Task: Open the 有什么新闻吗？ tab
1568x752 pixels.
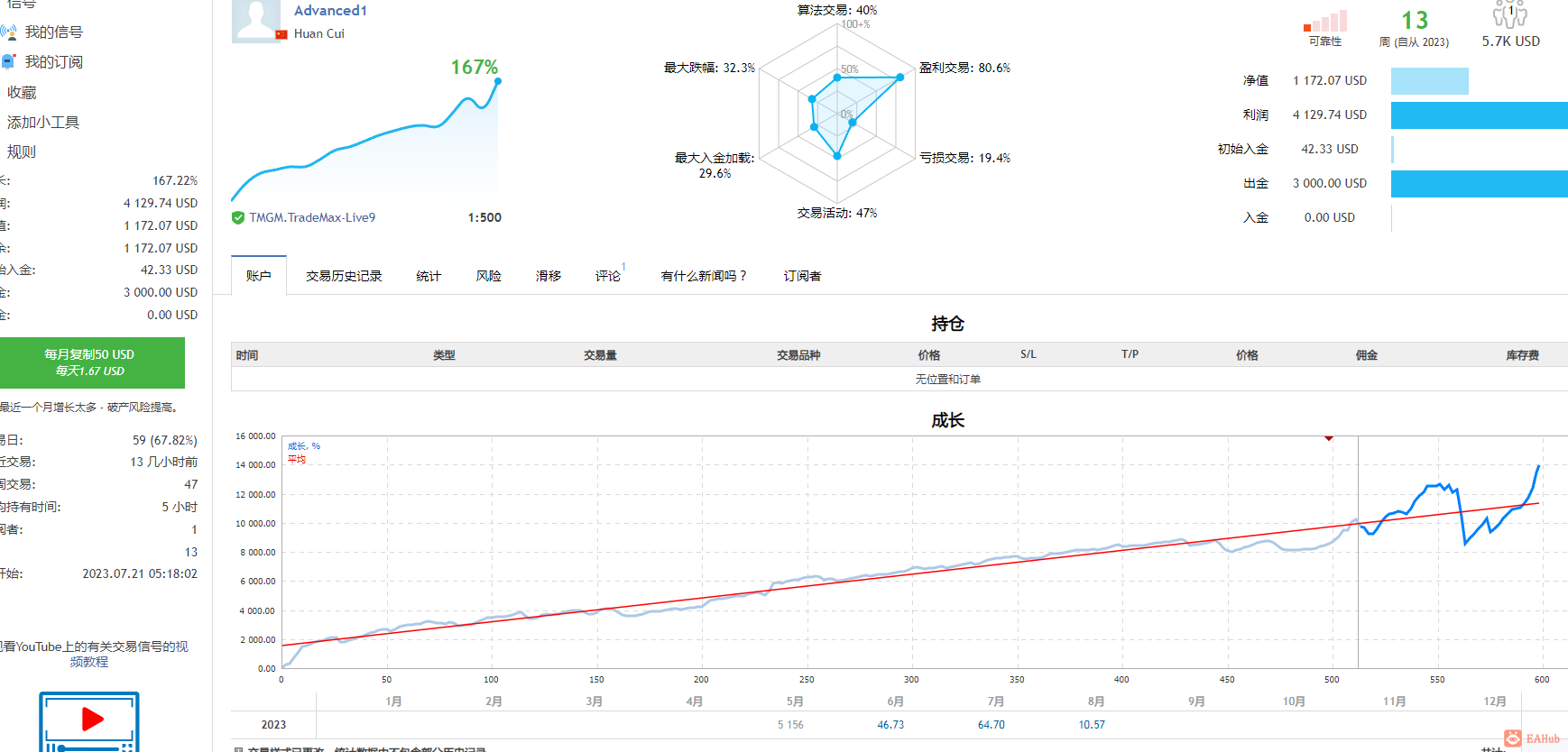Action: pyautogui.click(x=705, y=276)
